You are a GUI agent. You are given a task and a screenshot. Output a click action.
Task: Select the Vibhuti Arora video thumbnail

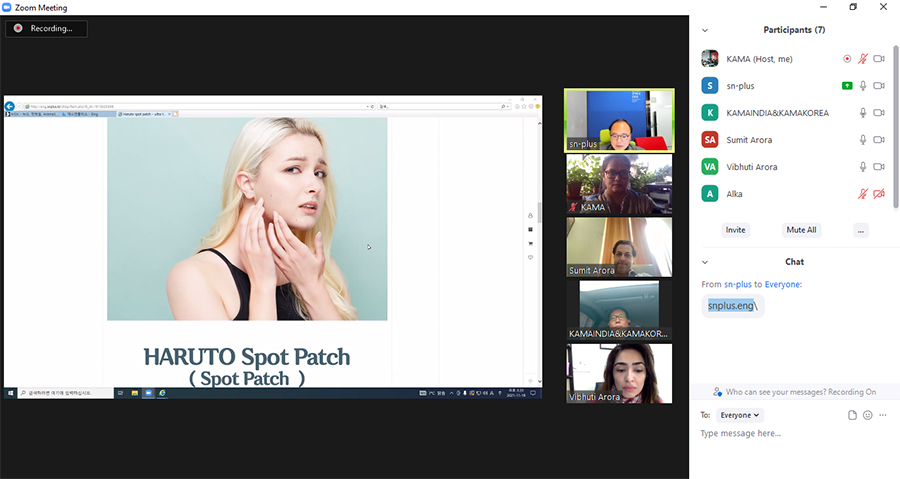(x=619, y=373)
